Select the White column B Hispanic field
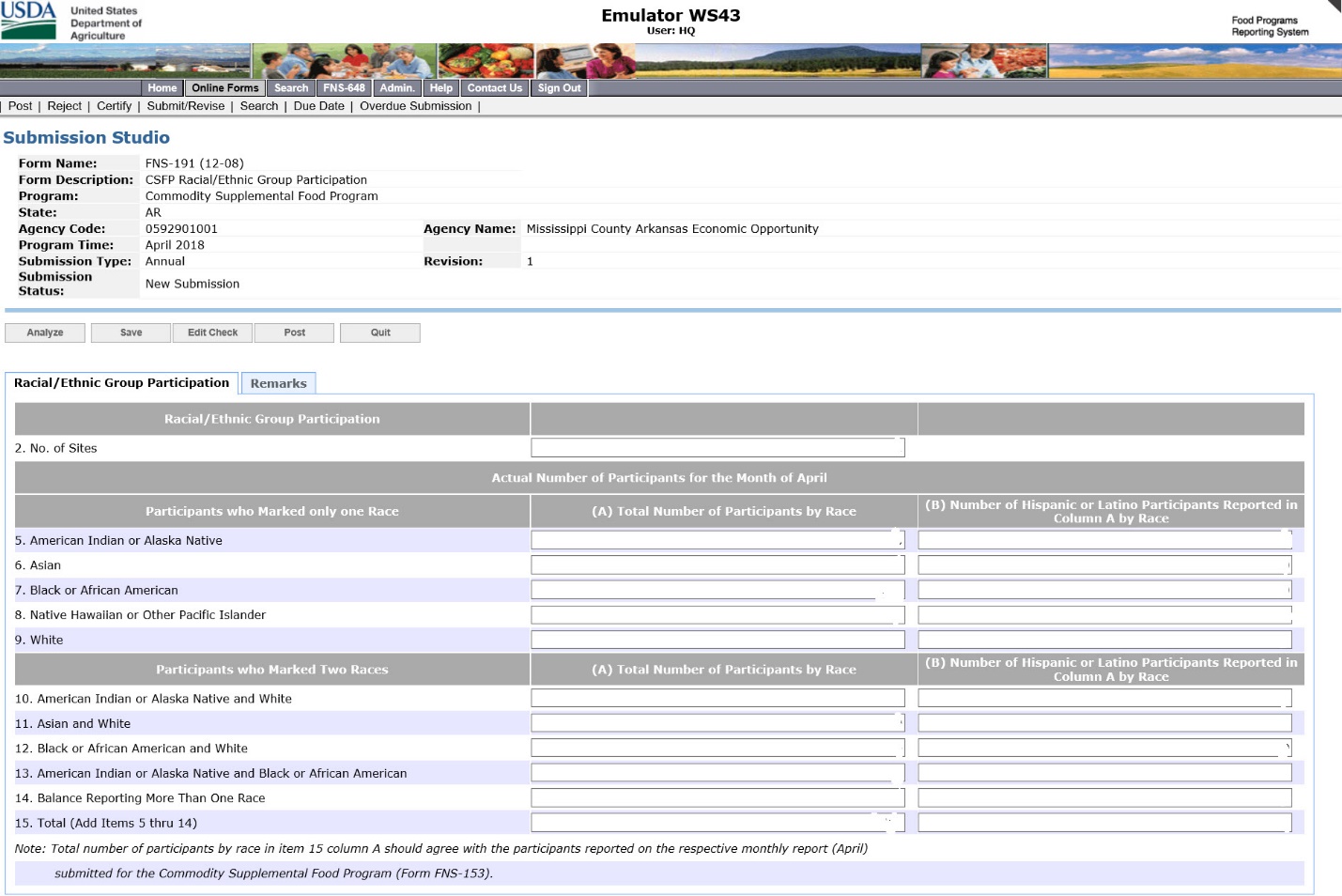 click(1104, 640)
